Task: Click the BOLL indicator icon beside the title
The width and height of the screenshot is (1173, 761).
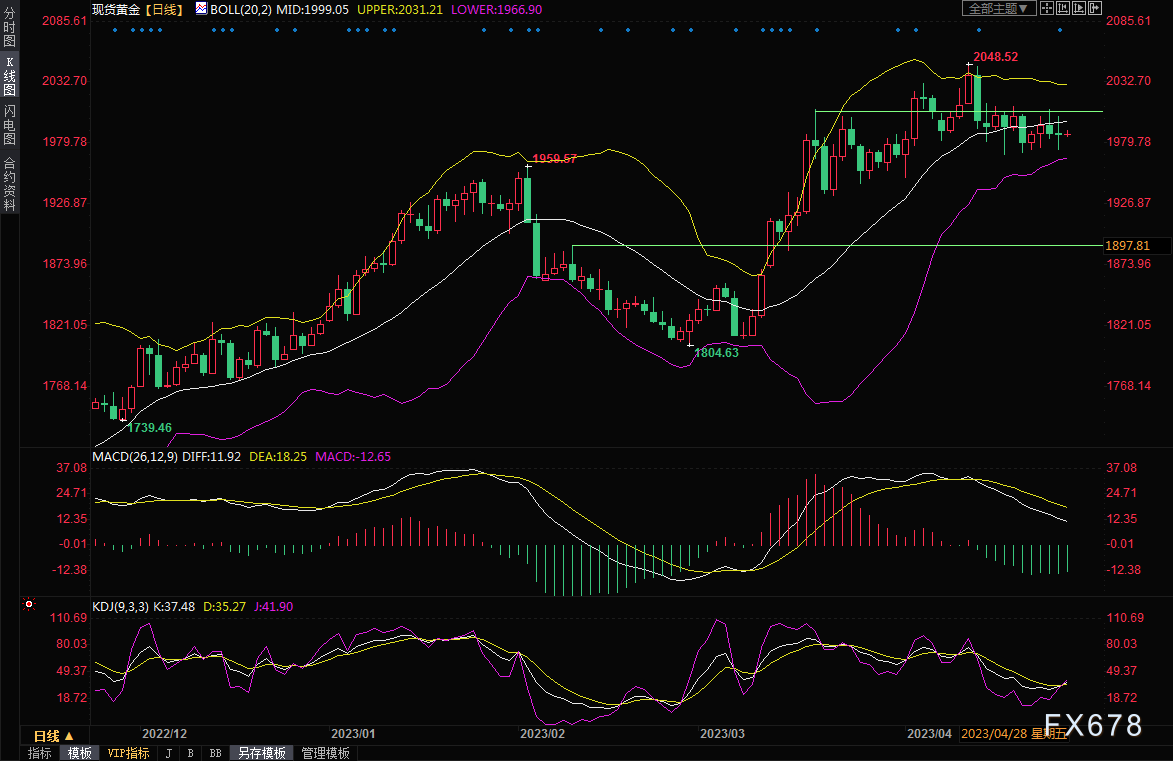Action: [x=201, y=8]
